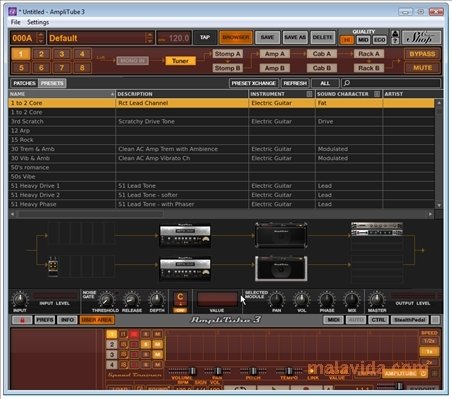Open the File menu
The width and height of the screenshot is (452, 399).
(15, 22)
